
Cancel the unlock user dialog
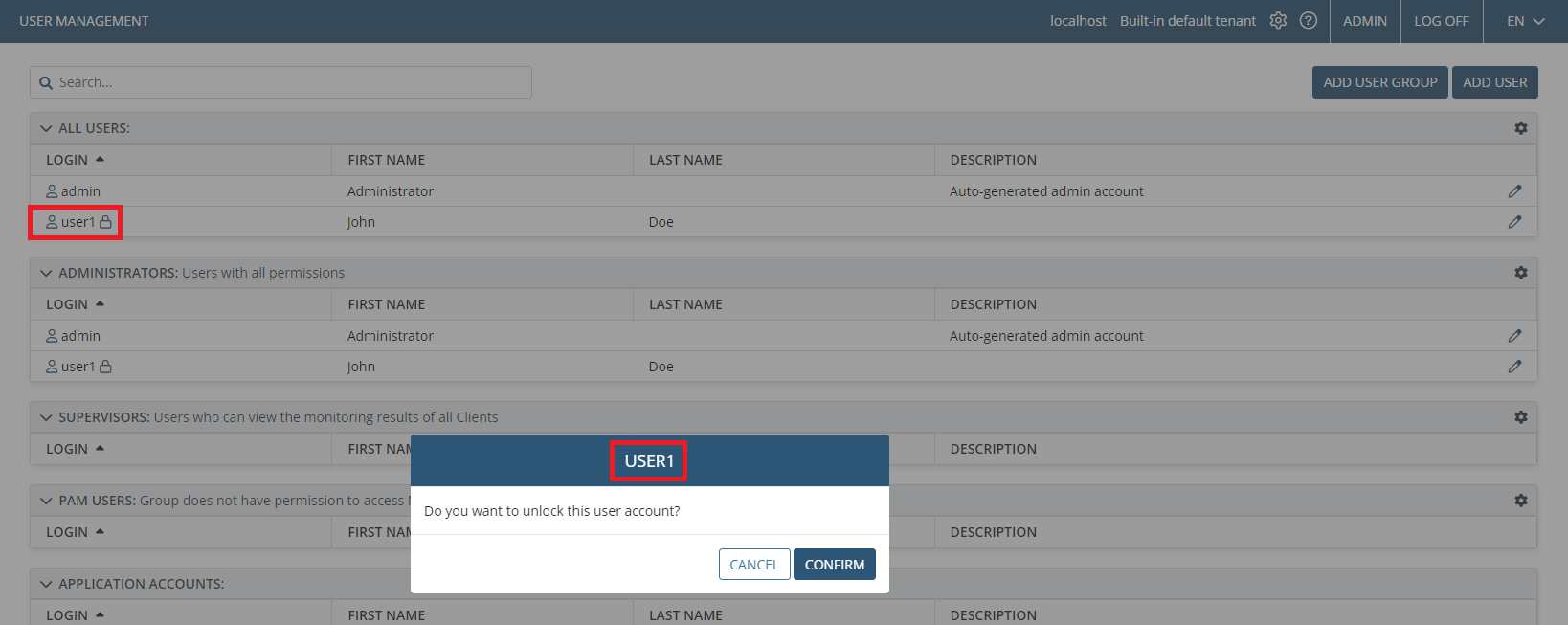[754, 565]
